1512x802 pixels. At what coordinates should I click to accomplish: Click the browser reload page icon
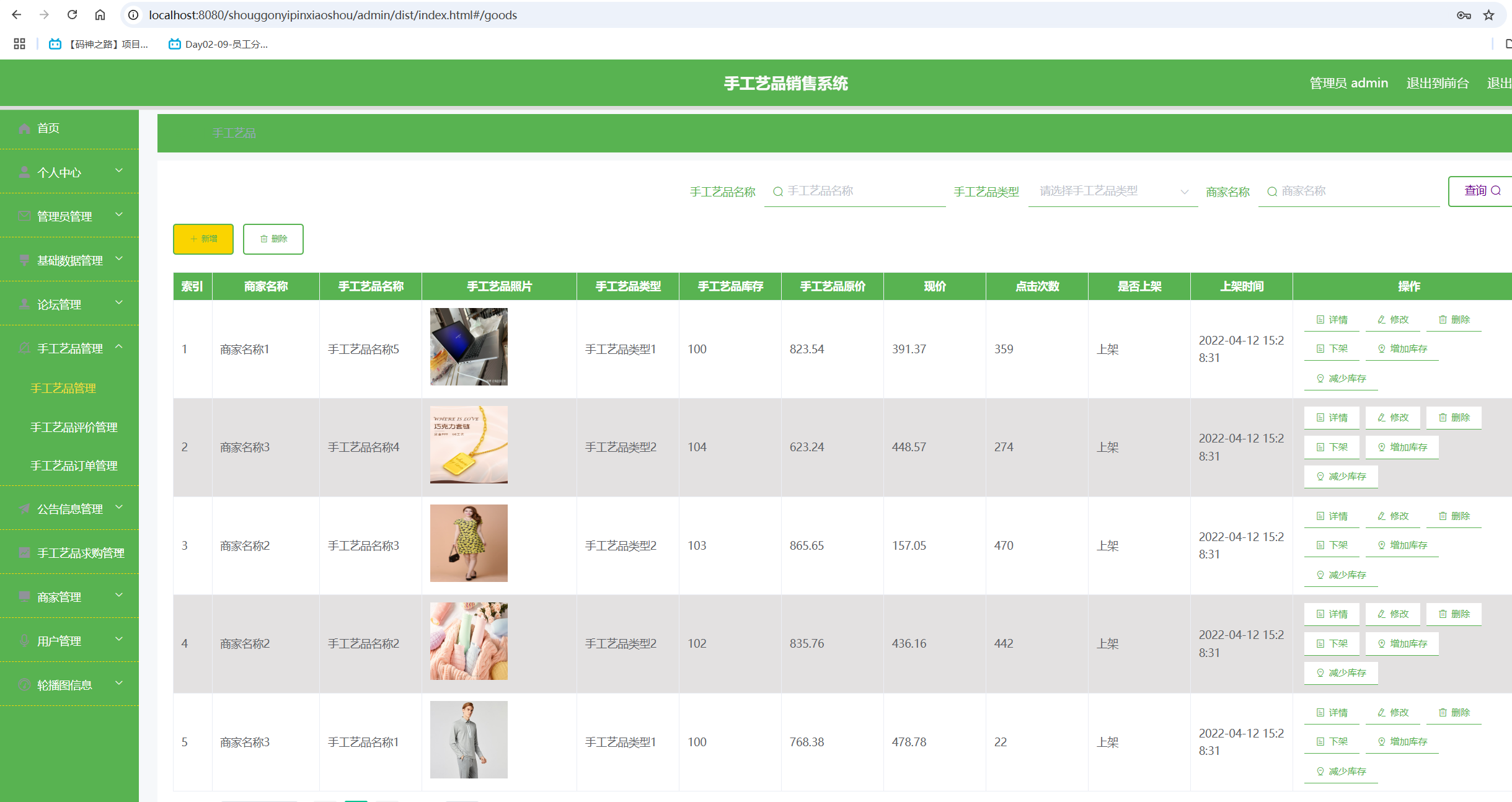[x=72, y=15]
